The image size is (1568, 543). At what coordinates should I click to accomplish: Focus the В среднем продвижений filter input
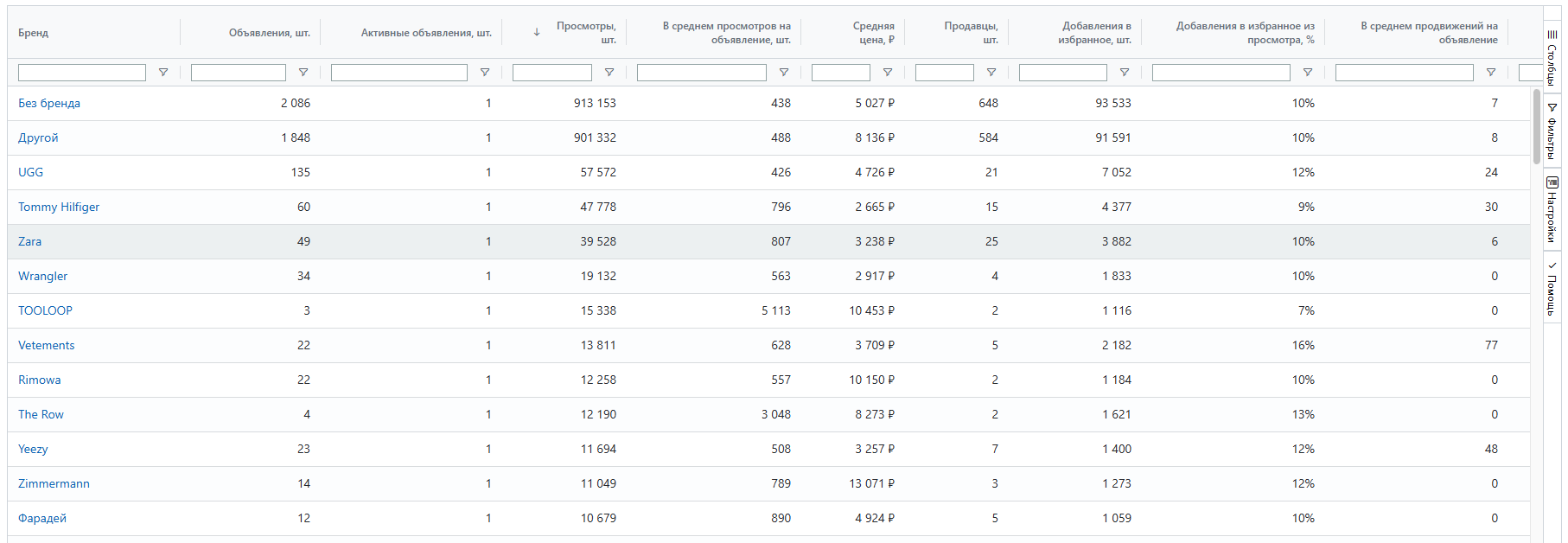1405,73
